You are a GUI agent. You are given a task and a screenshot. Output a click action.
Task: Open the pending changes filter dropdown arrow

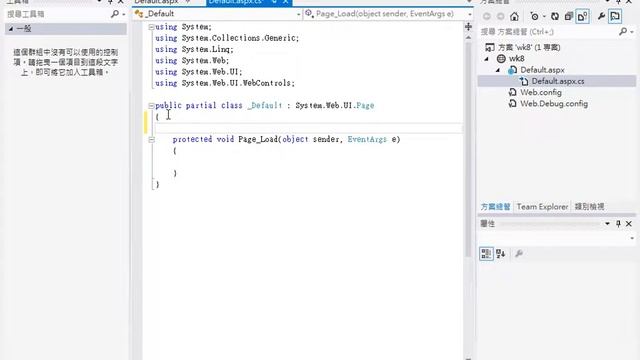click(x=544, y=17)
